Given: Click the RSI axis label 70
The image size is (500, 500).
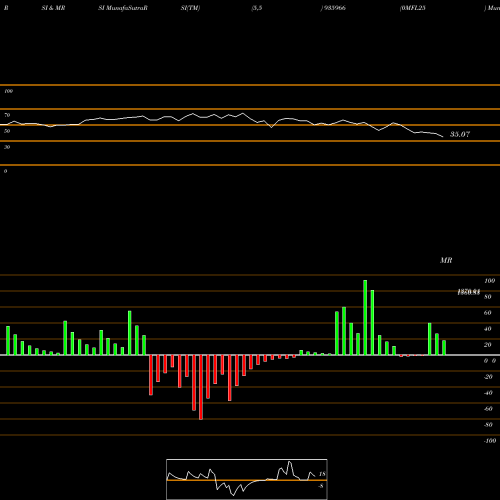Looking at the screenshot, I should click(7, 115).
